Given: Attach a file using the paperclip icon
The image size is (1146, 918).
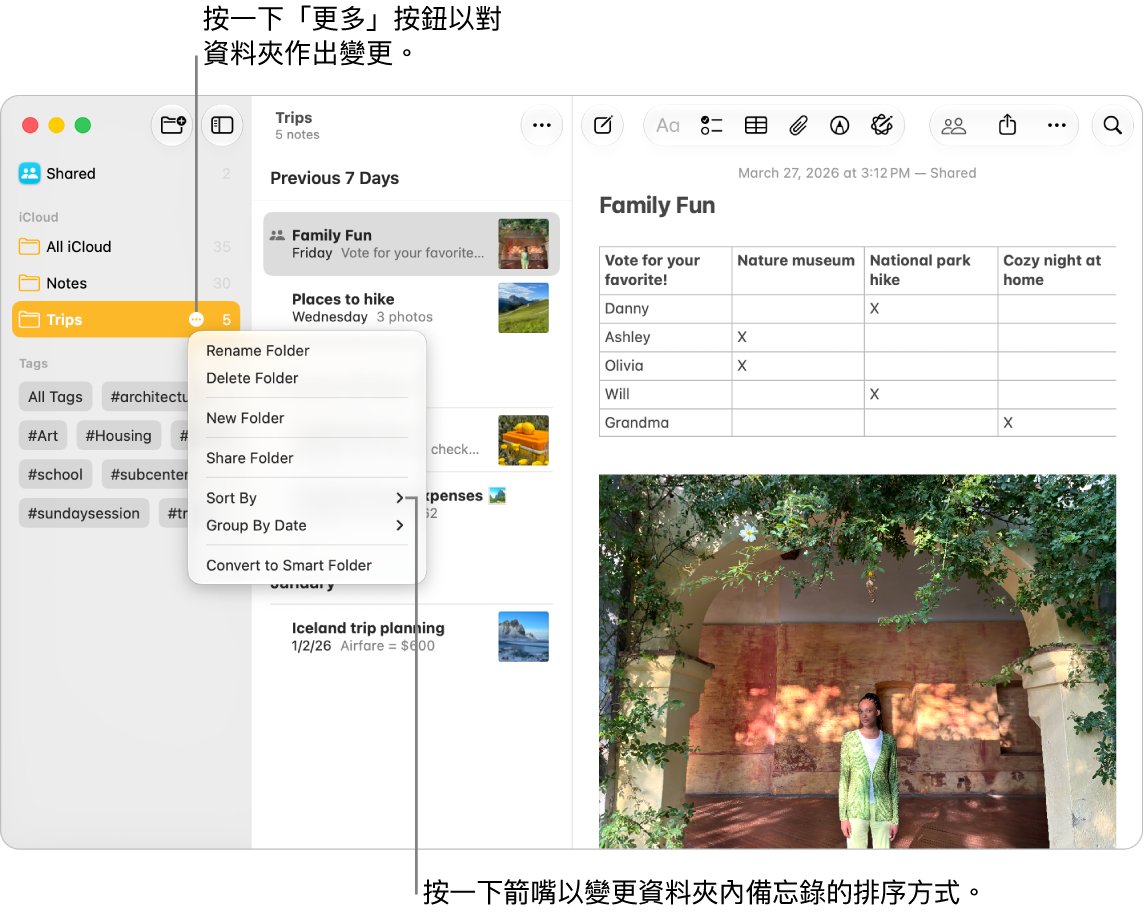Looking at the screenshot, I should click(798, 126).
